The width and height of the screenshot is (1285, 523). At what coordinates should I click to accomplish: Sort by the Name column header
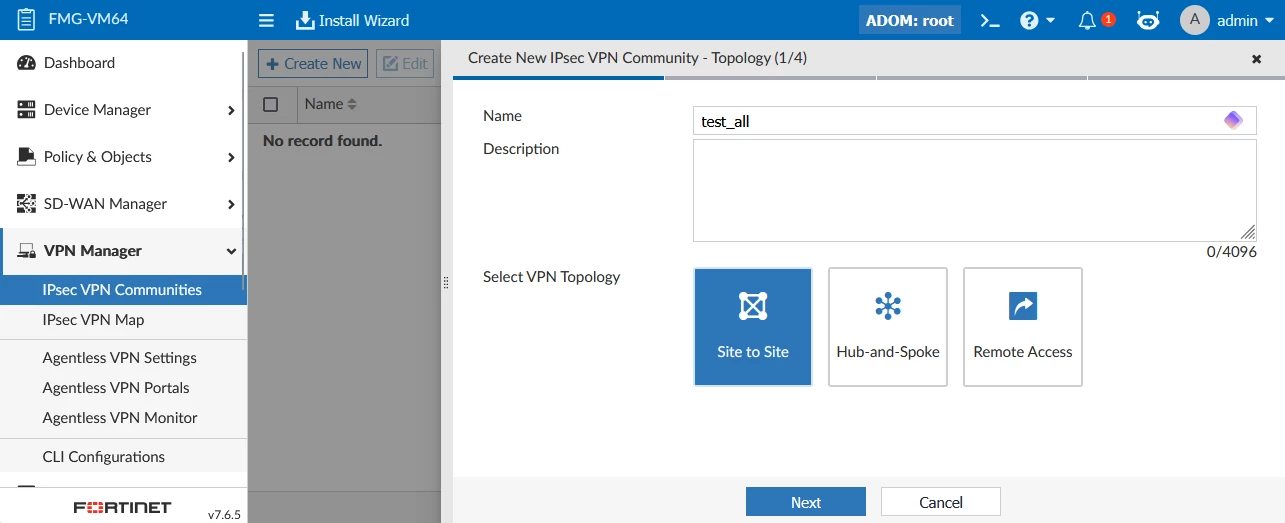click(x=324, y=104)
